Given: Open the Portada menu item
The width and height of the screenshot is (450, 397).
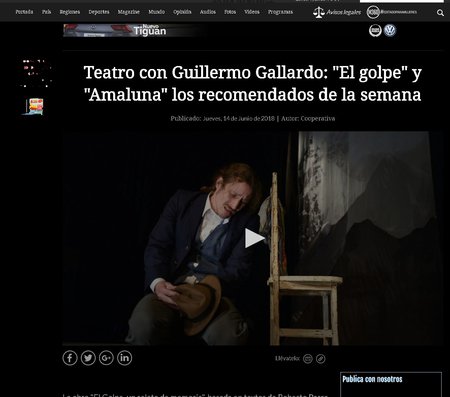Looking at the screenshot, I should point(24,12).
